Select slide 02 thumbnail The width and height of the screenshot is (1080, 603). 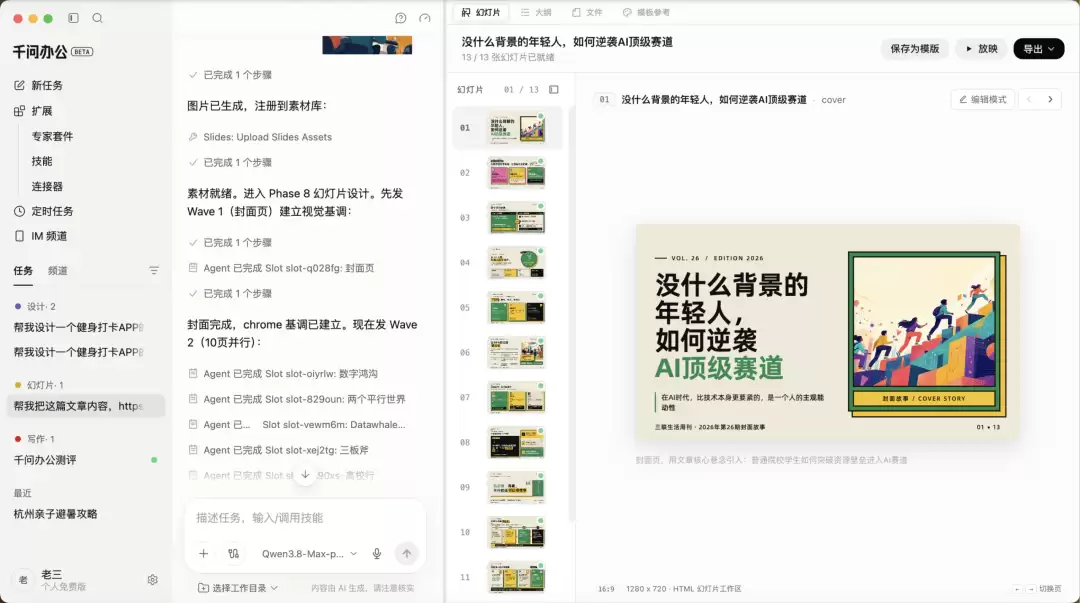(x=517, y=173)
